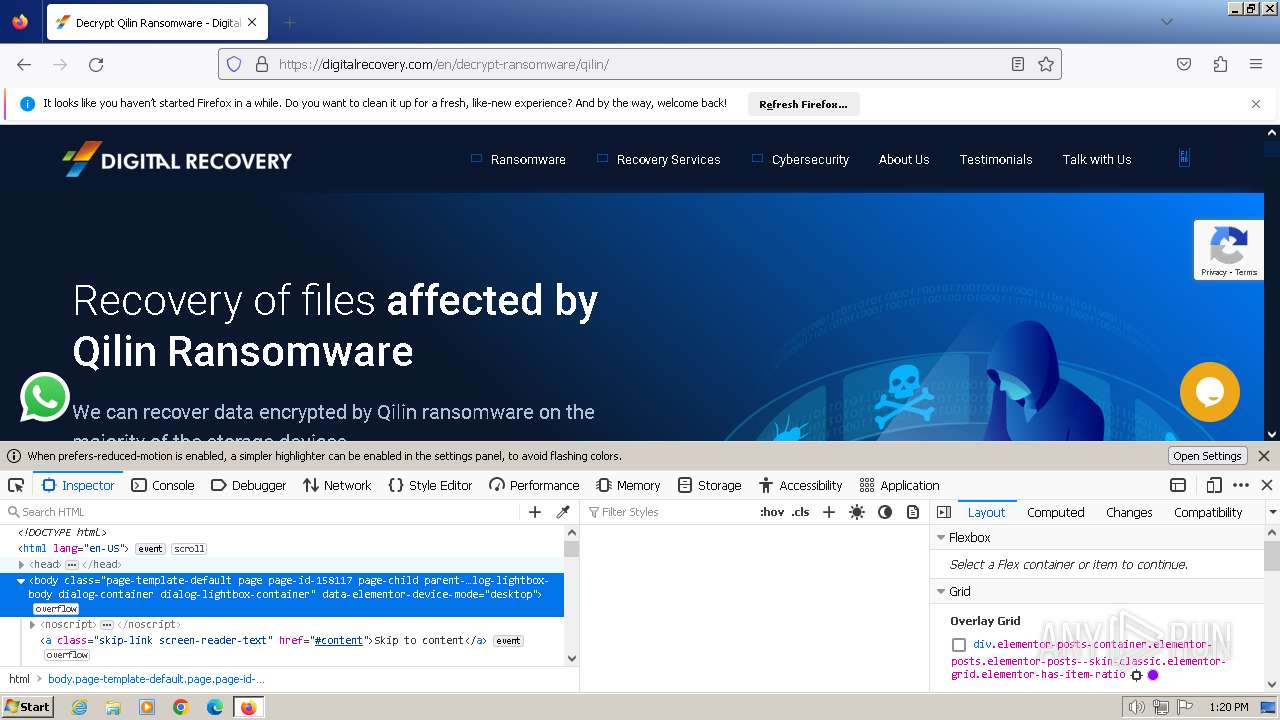Go back to the previous page
Viewport: 1280px width, 720px height.
[24, 64]
